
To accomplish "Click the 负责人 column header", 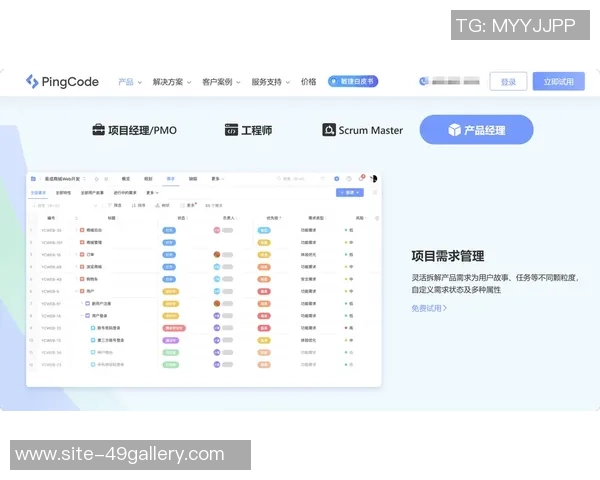I will click(229, 218).
